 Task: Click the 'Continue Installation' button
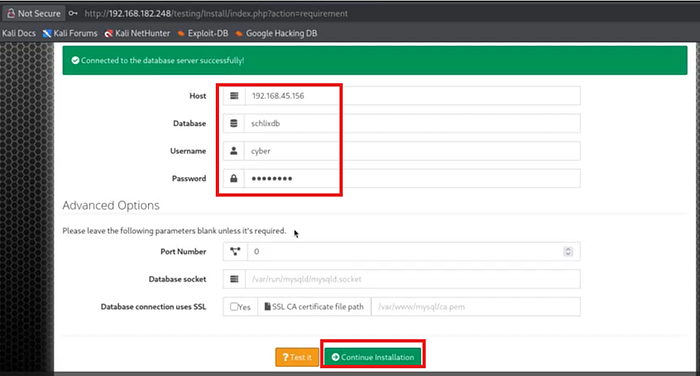pos(373,357)
